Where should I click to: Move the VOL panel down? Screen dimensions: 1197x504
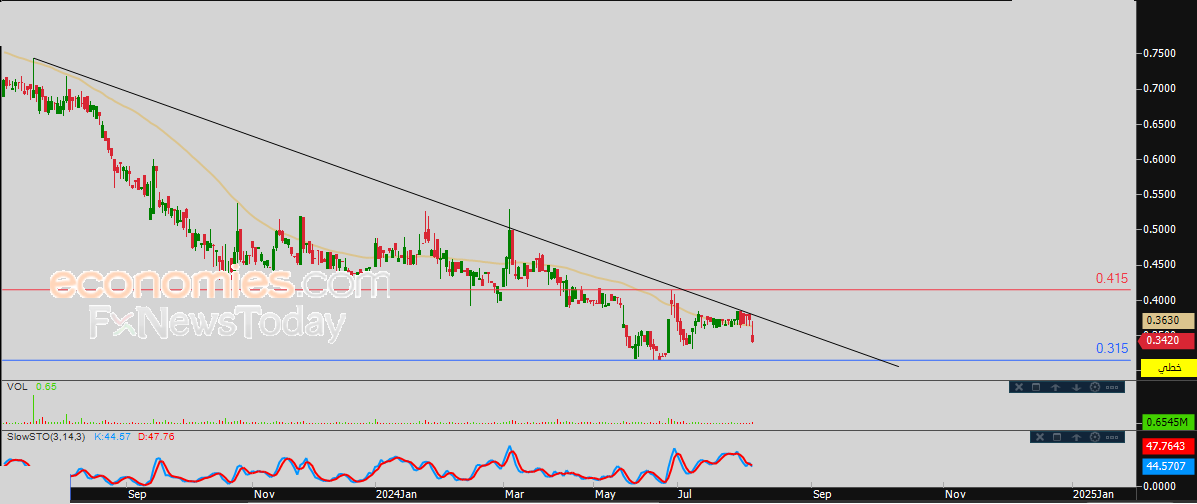(1076, 387)
